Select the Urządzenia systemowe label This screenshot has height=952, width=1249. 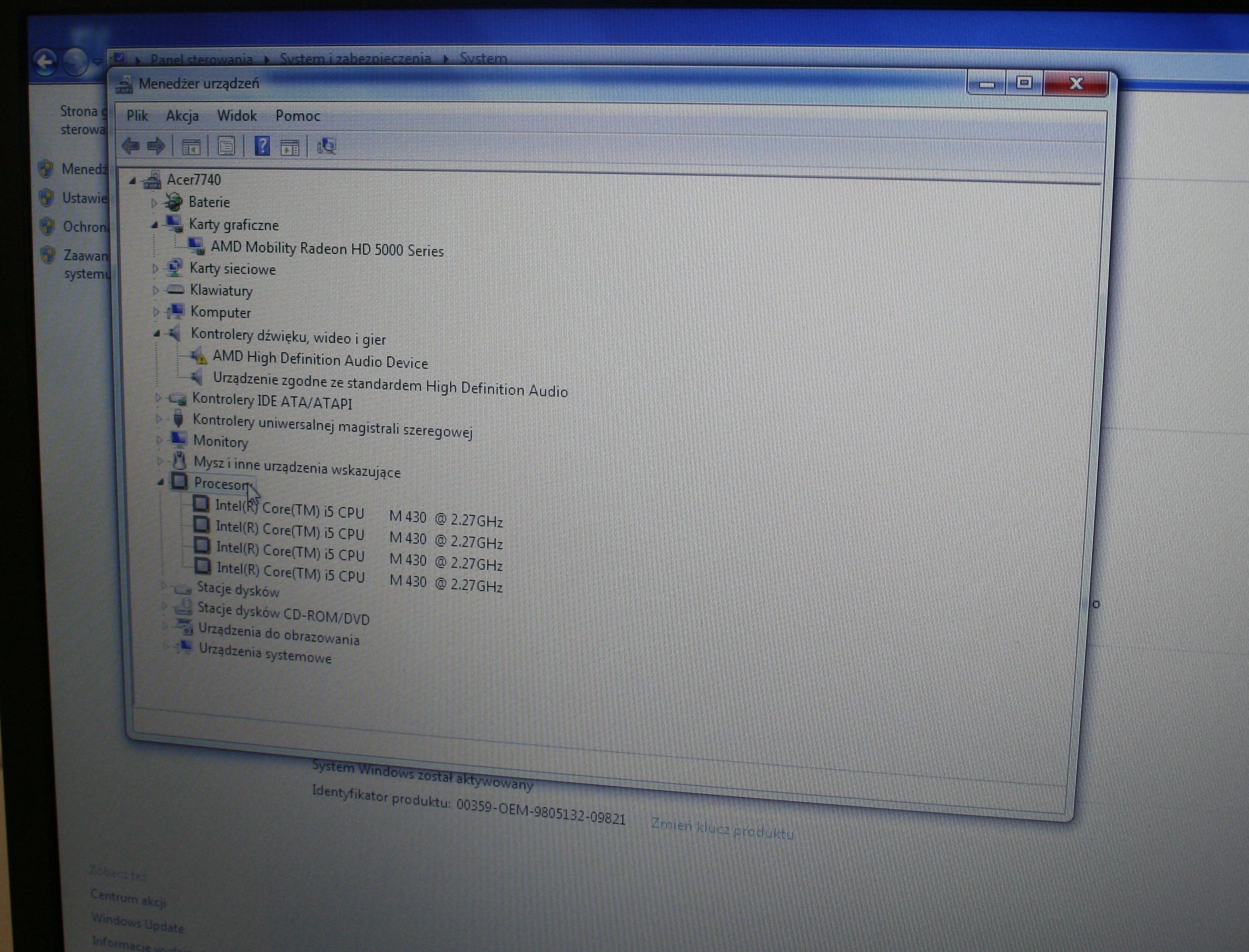(x=264, y=653)
